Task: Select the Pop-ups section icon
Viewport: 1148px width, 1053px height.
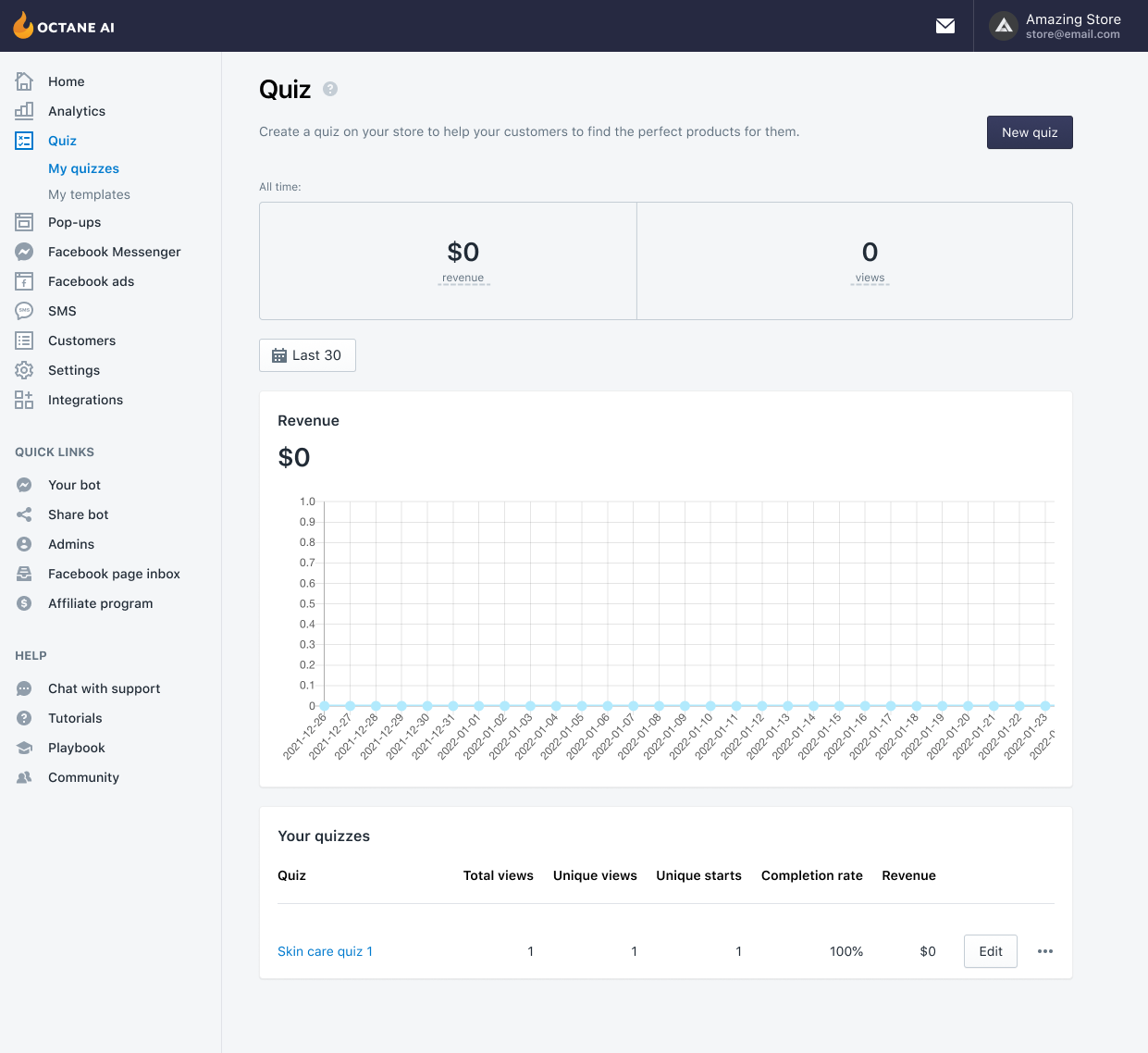Action: click(x=24, y=222)
